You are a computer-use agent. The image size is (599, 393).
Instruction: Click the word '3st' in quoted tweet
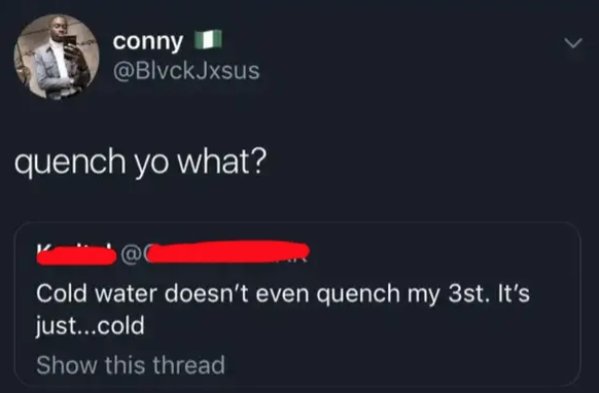click(467, 294)
